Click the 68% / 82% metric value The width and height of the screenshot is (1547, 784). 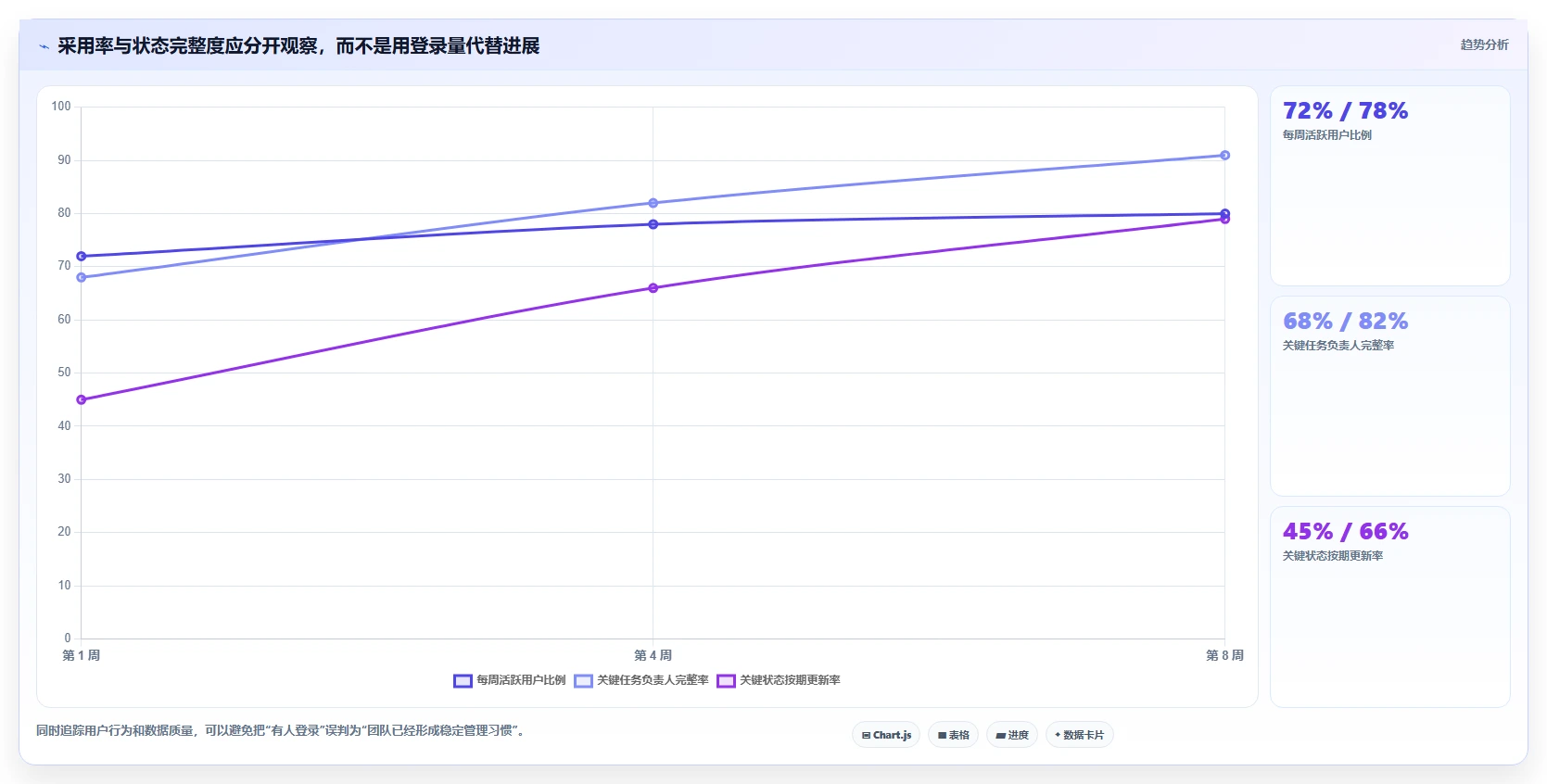[x=1345, y=322]
